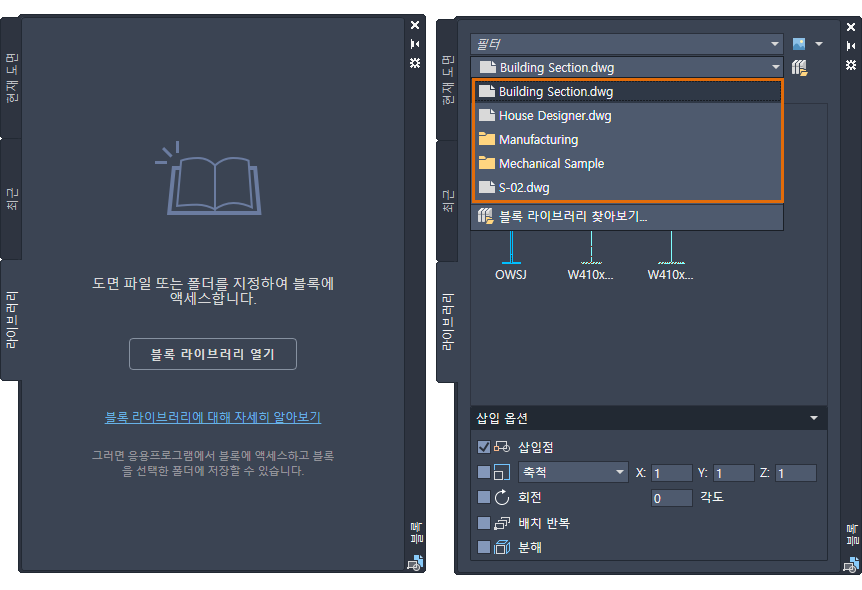Click the rotation arrow icon
862x590 pixels.
[x=502, y=498]
